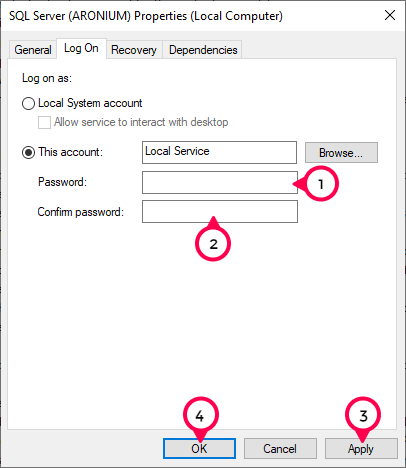
Task: Open the Browse... account picker
Action: coord(341,153)
